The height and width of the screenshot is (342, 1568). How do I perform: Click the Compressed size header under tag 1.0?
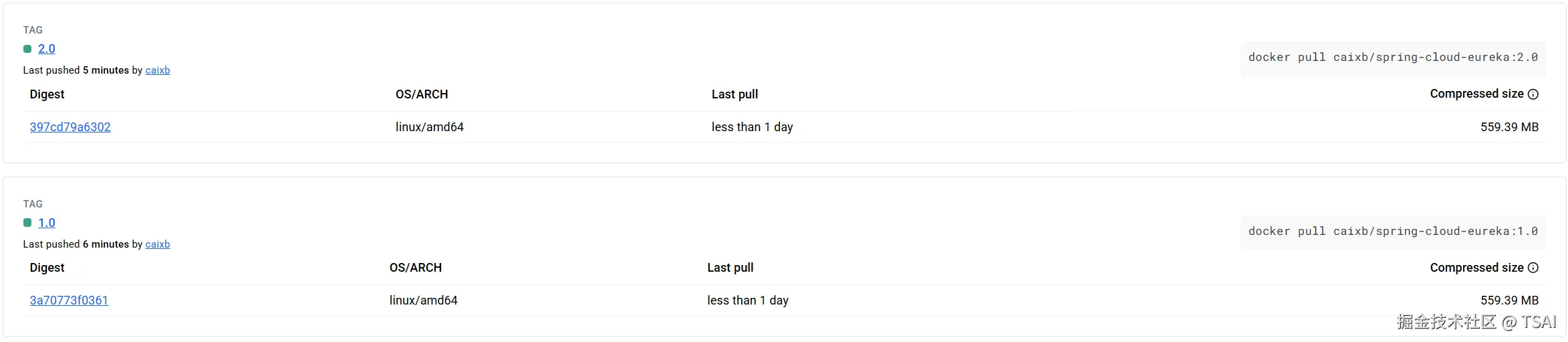pyautogui.click(x=1476, y=268)
